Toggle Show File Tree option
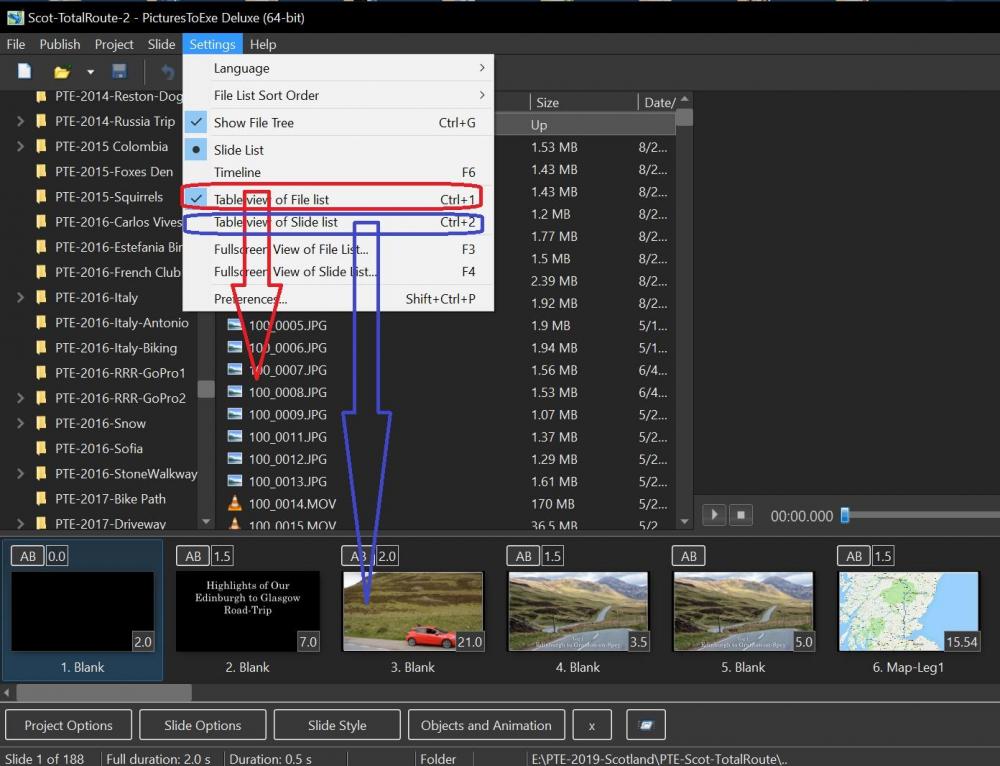The height and width of the screenshot is (766, 1000). (x=254, y=123)
